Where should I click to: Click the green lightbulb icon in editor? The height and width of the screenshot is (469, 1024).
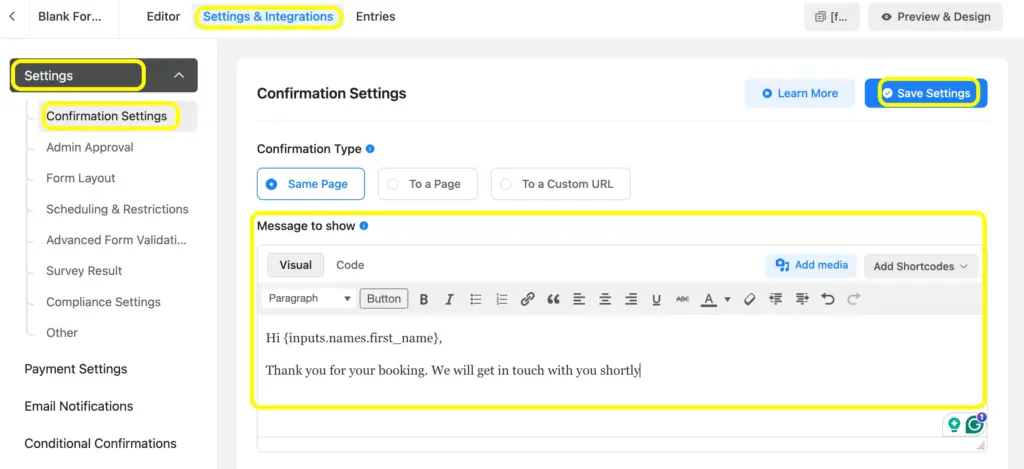click(954, 425)
